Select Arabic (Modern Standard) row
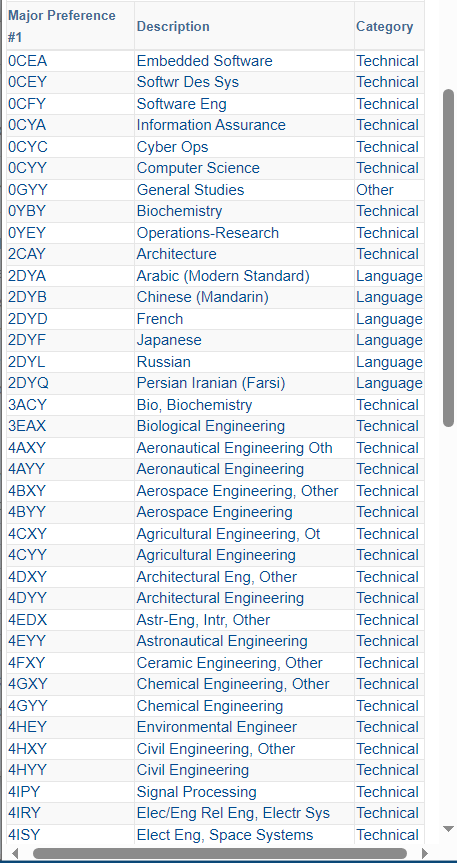 click(x=215, y=276)
